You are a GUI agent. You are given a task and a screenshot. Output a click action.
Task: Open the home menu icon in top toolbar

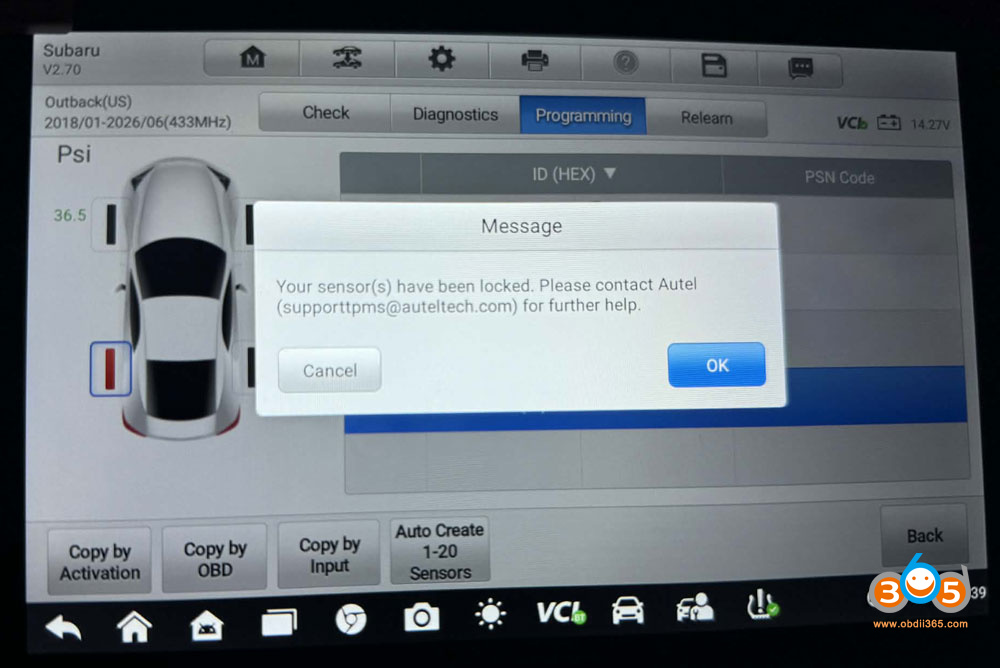tap(252, 60)
